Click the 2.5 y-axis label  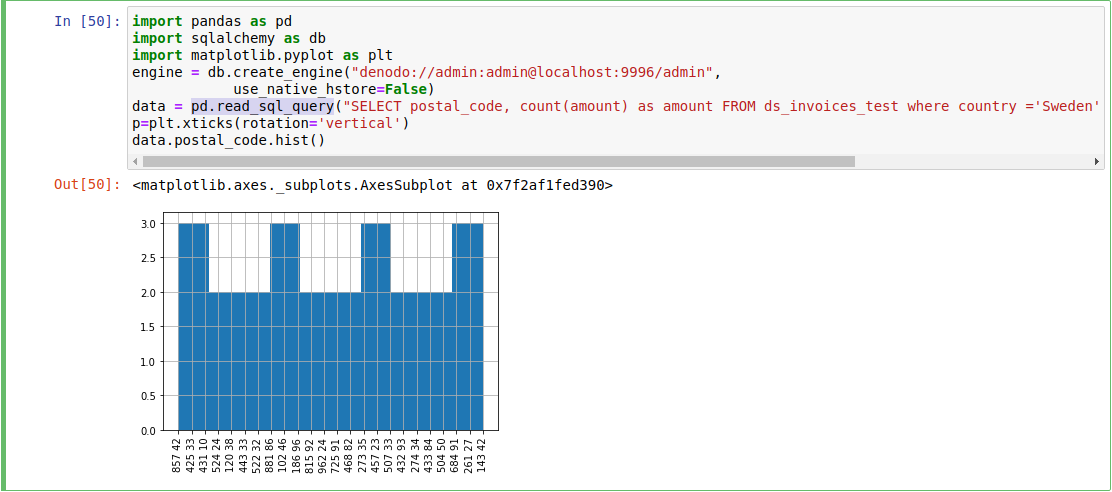(150, 258)
